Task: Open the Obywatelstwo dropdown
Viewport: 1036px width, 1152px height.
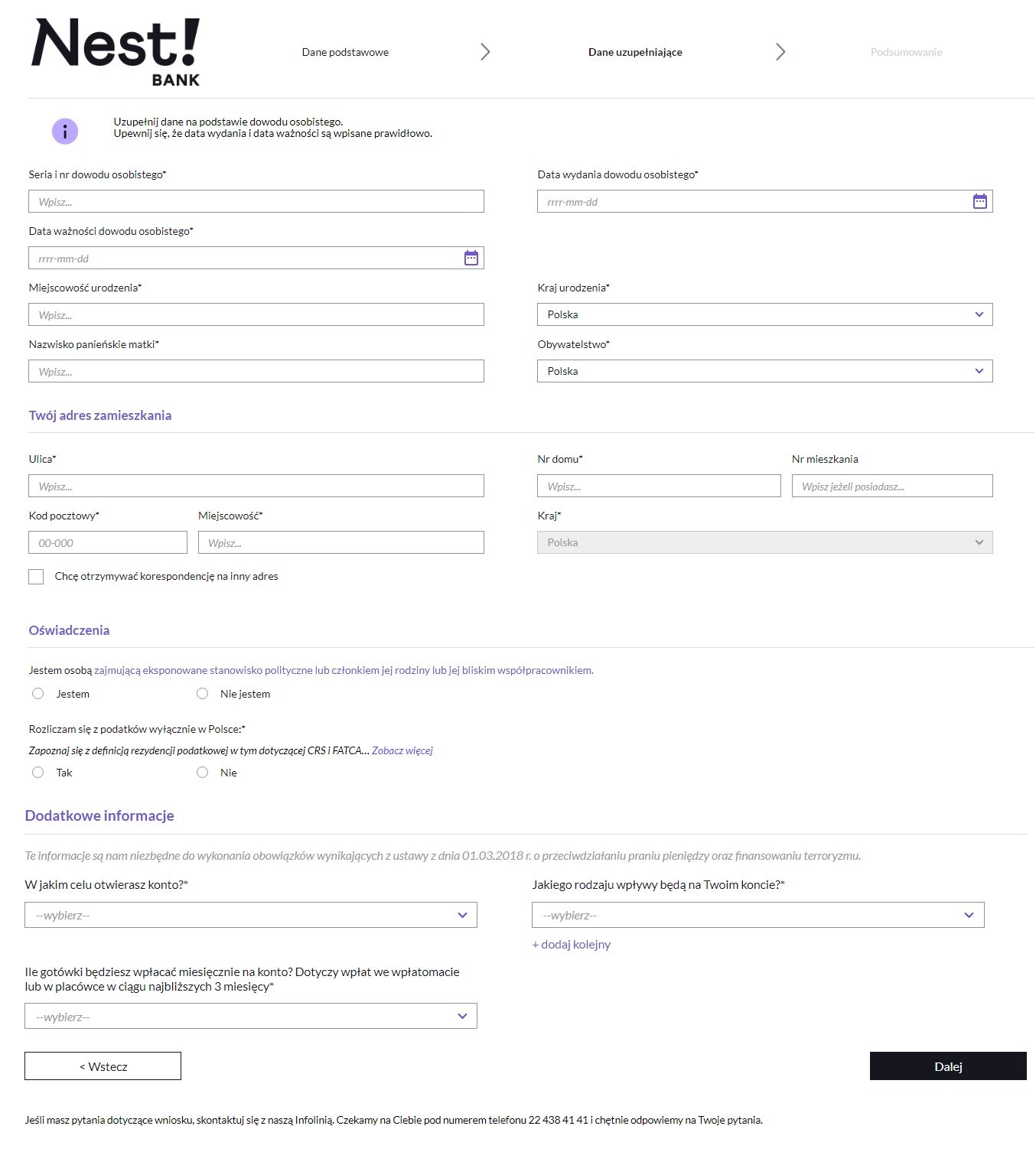Action: tap(764, 371)
